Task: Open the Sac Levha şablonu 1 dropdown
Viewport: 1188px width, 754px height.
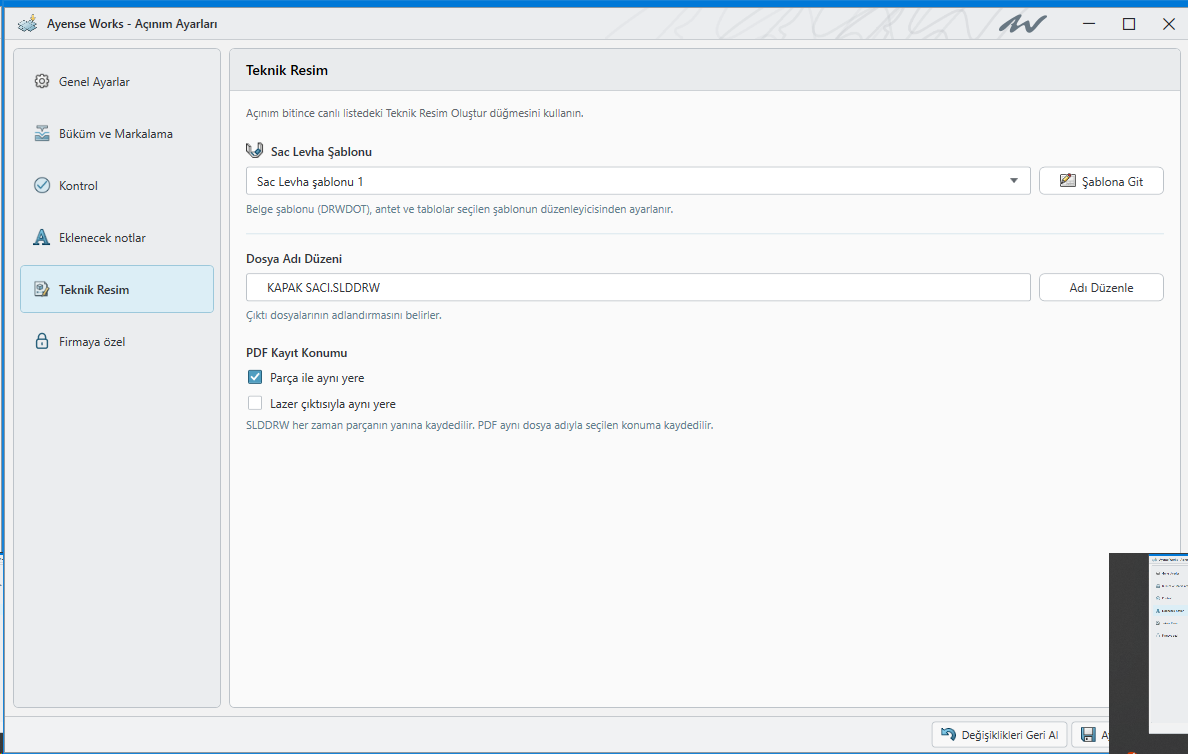Action: (638, 181)
